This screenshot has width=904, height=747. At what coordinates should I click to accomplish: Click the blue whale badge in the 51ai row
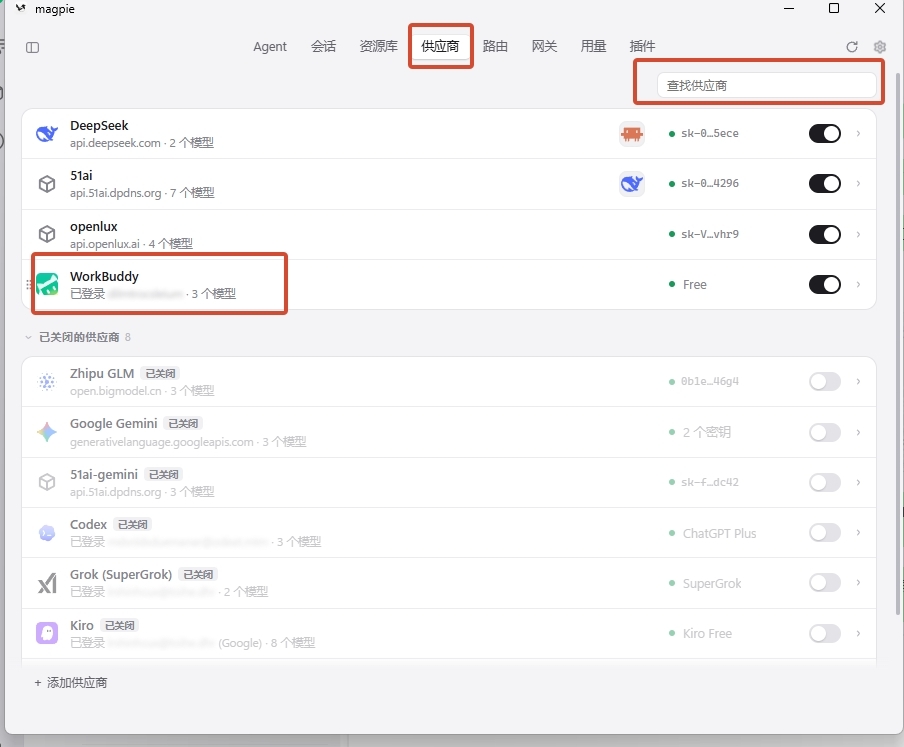(632, 184)
